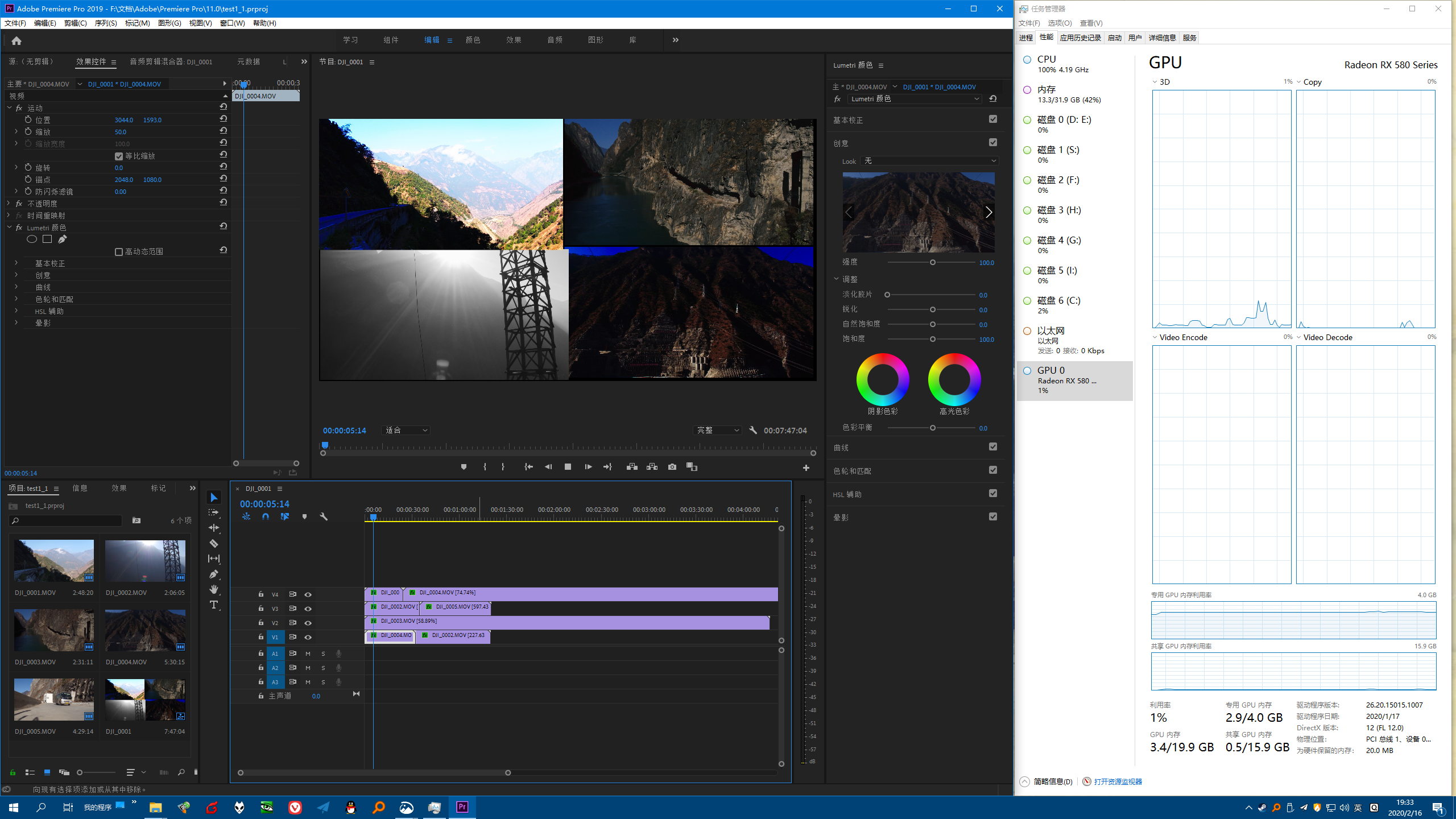Switch to the 颜色 workspace
Viewport: 1456px width, 819px height.
[473, 40]
